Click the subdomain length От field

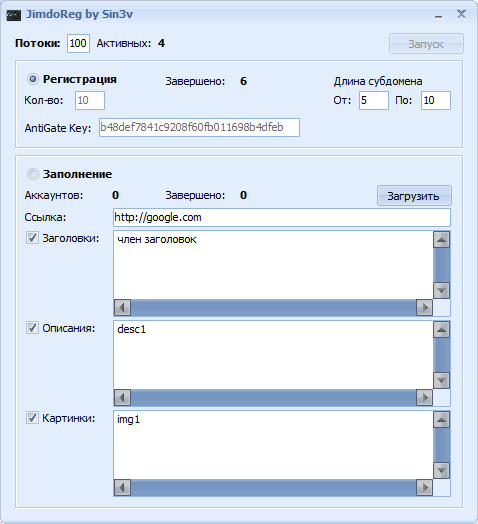pyautogui.click(x=374, y=100)
